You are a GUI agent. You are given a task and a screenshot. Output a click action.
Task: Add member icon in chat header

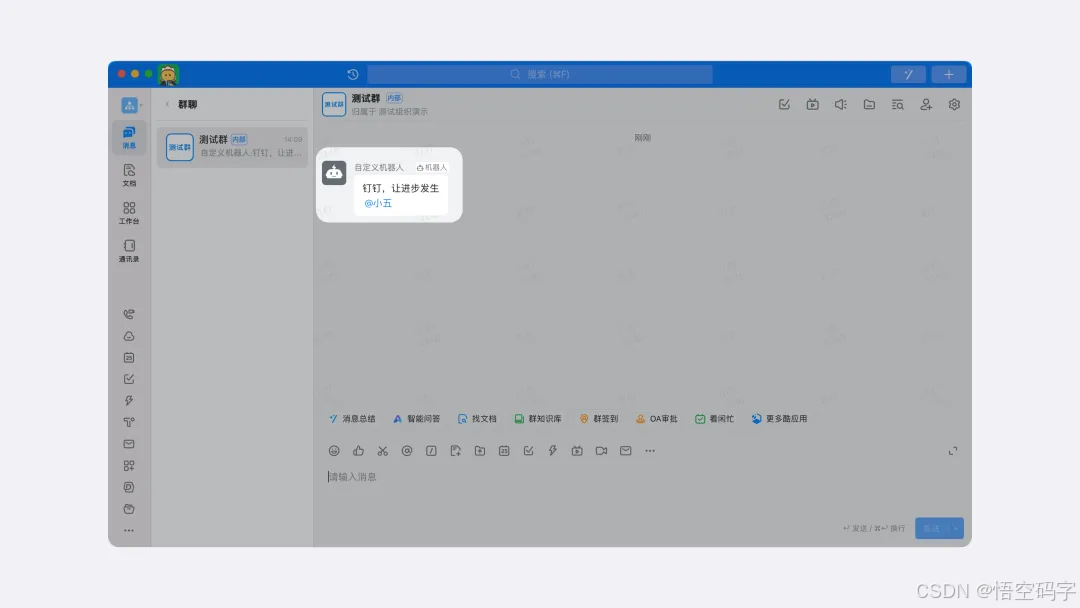click(x=926, y=105)
